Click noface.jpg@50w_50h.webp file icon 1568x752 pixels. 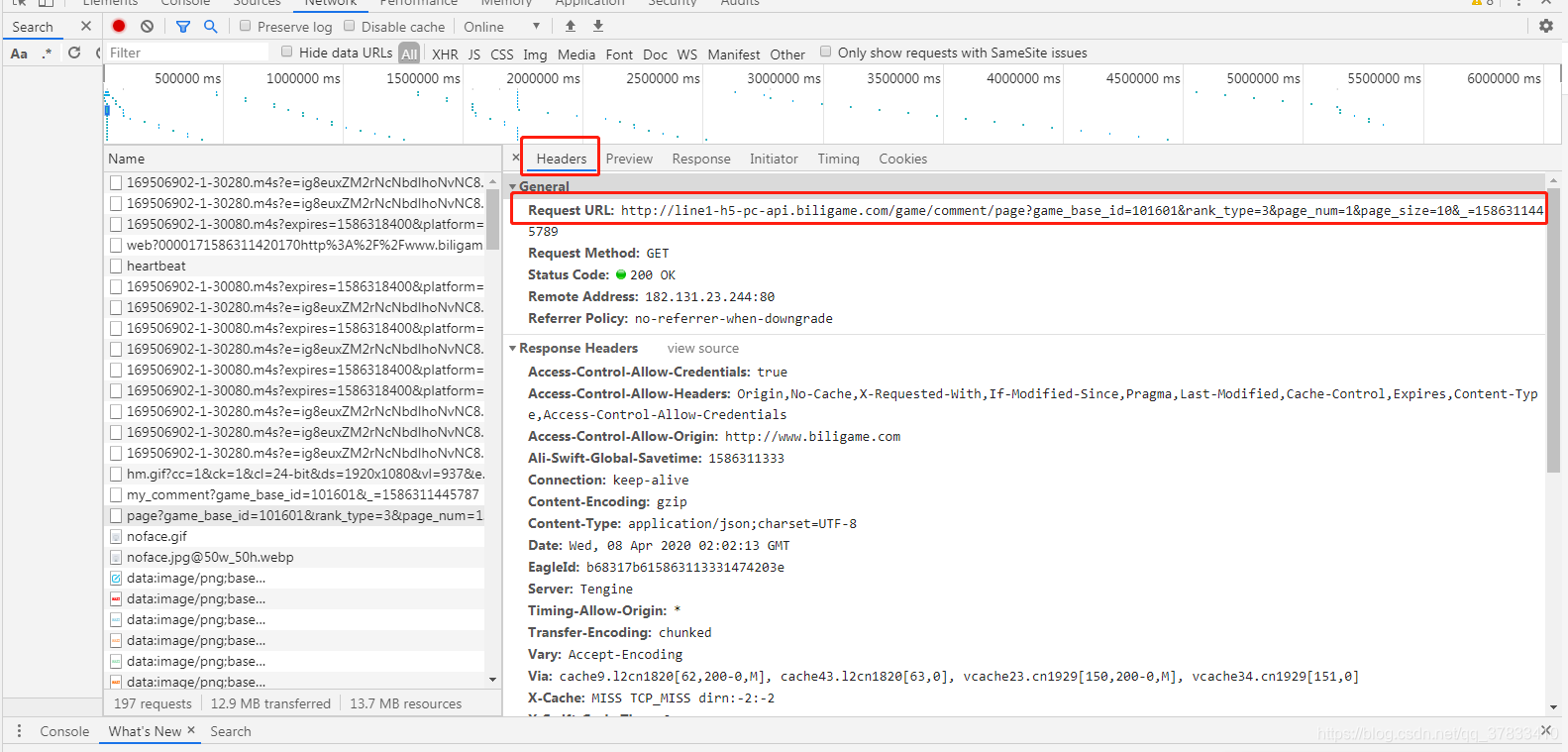(x=116, y=557)
